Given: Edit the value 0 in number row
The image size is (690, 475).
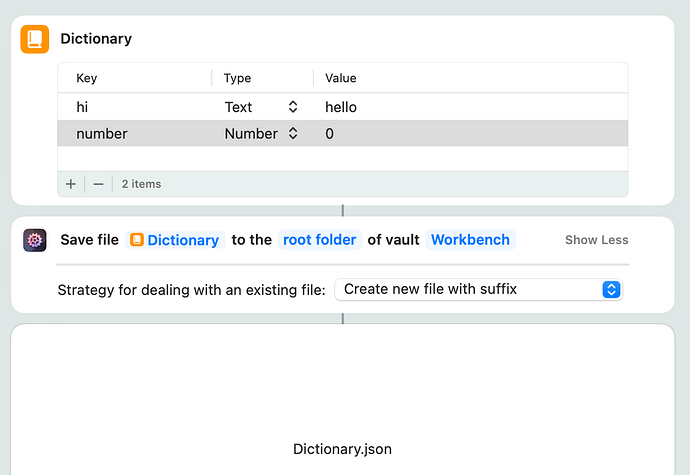Looking at the screenshot, I should (330, 133).
